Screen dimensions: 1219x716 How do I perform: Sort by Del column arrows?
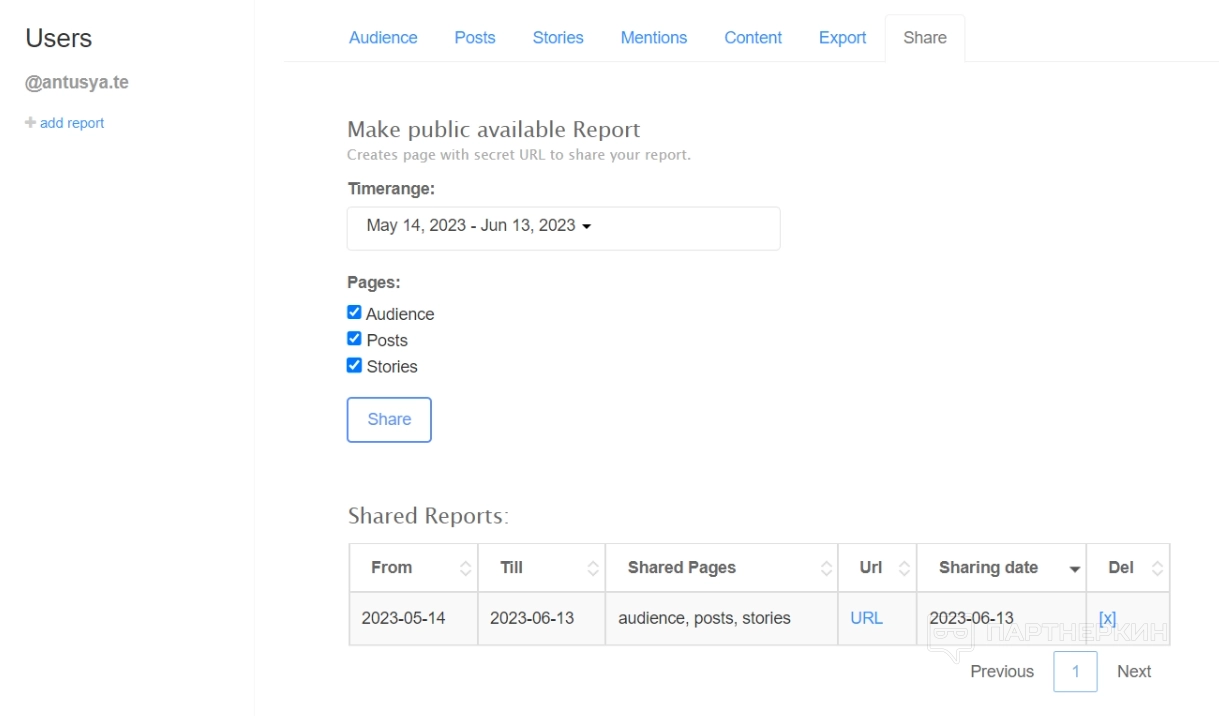[1157, 568]
